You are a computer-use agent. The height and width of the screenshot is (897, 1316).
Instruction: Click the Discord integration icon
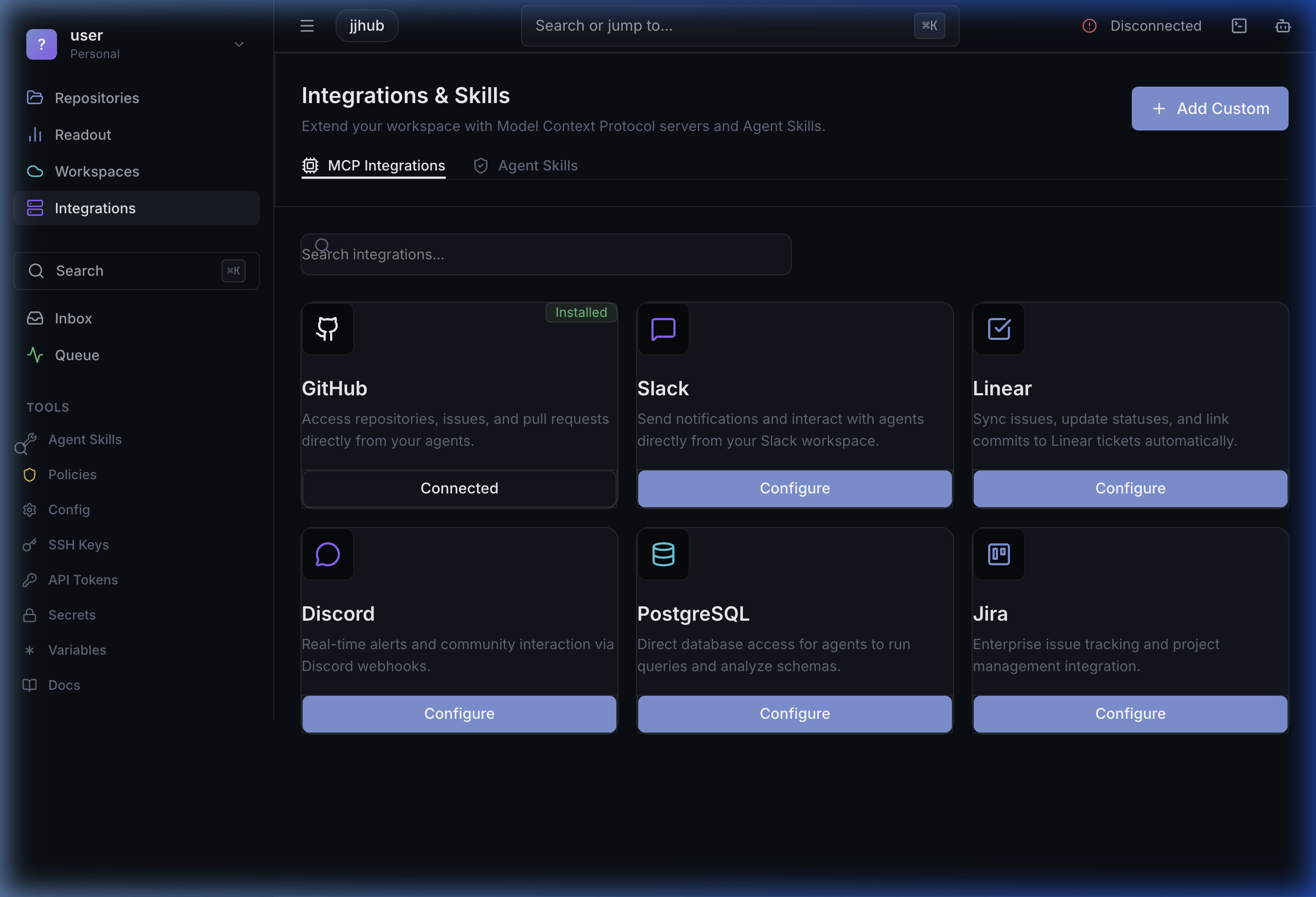point(327,554)
